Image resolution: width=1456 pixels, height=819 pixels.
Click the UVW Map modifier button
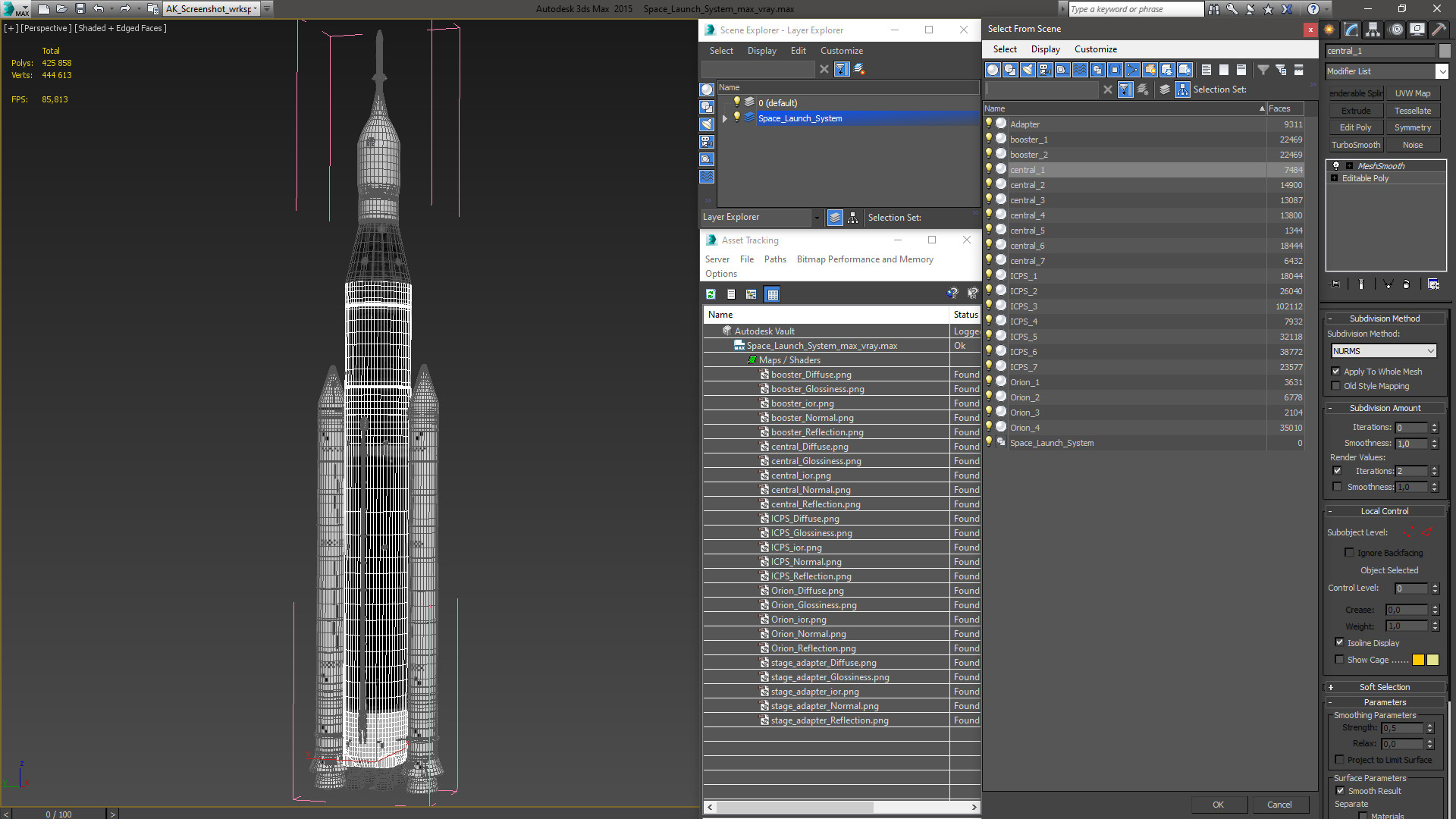coord(1412,93)
